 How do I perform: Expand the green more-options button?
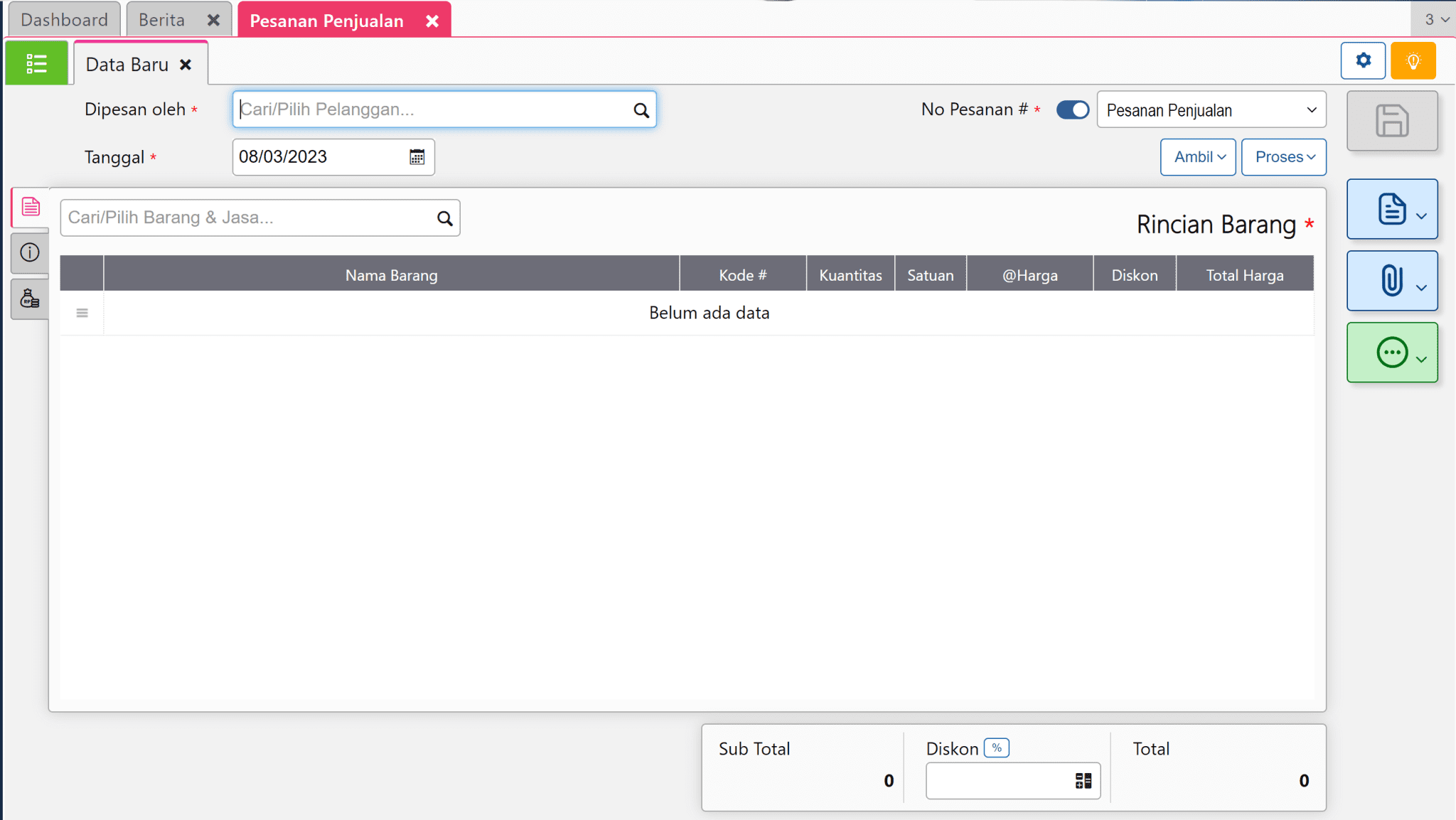pyautogui.click(x=1392, y=352)
